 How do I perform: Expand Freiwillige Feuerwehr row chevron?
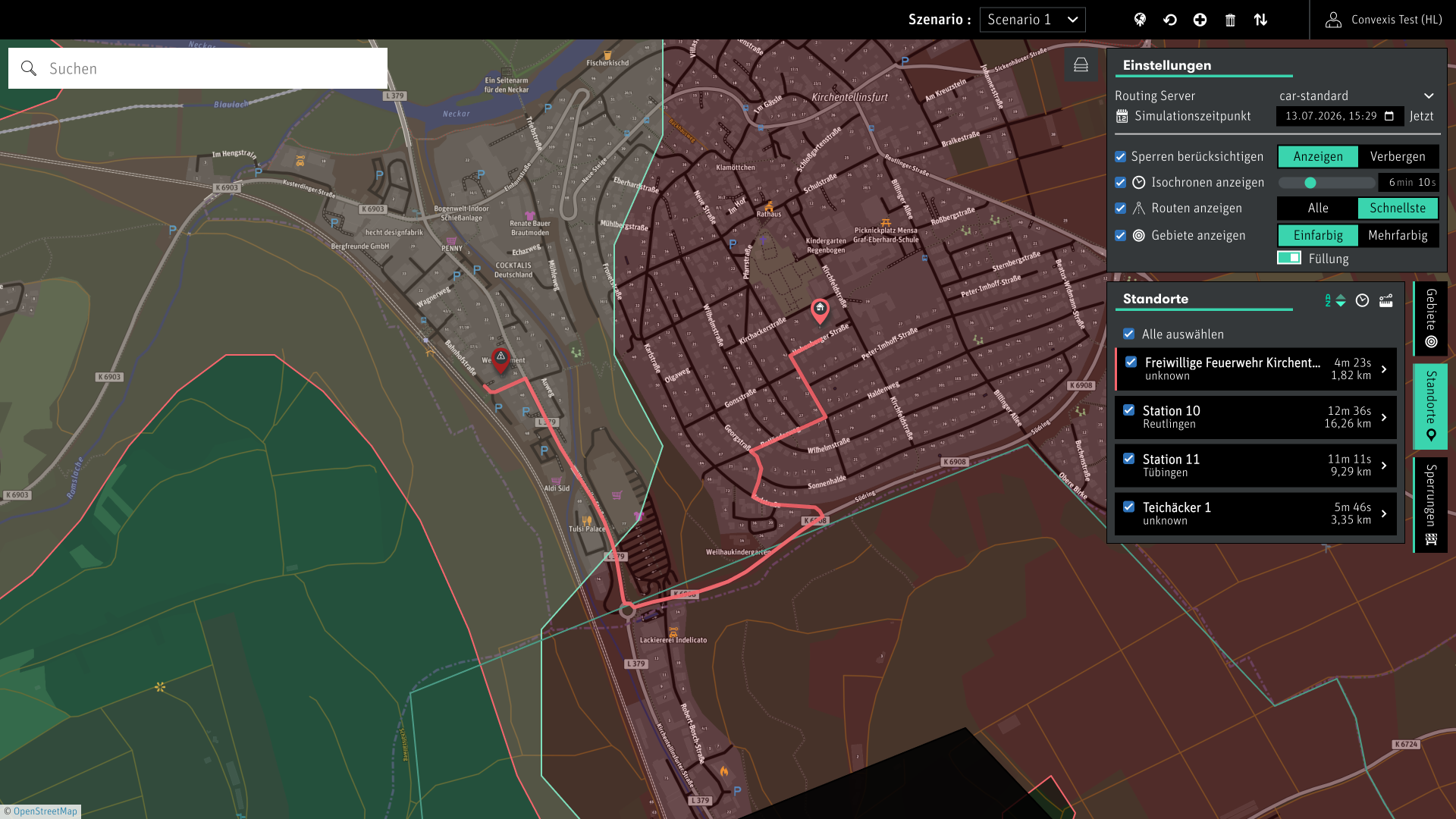pyautogui.click(x=1384, y=369)
